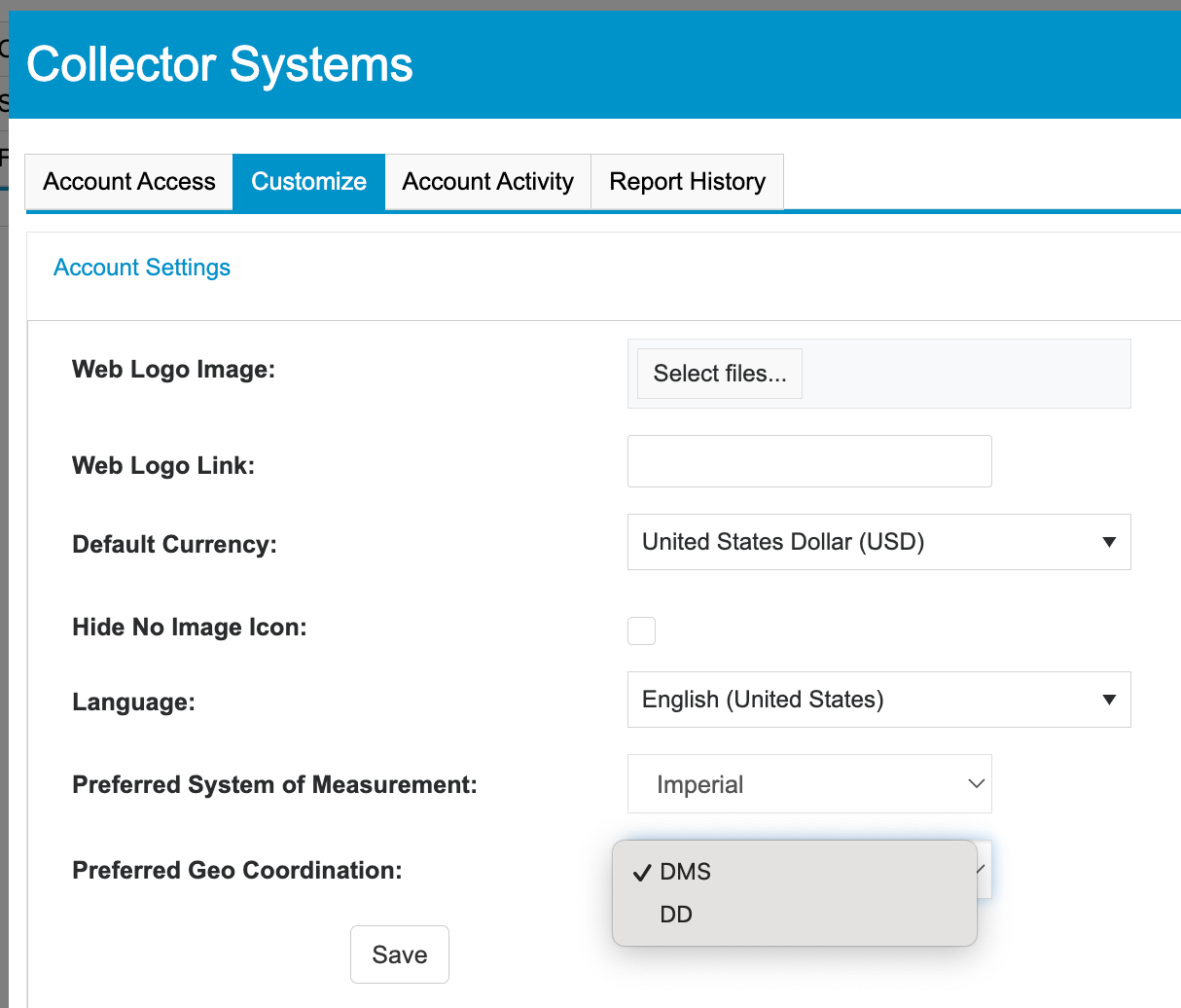Click the Default Currency dropdown arrow
1181x1008 pixels.
point(1108,542)
